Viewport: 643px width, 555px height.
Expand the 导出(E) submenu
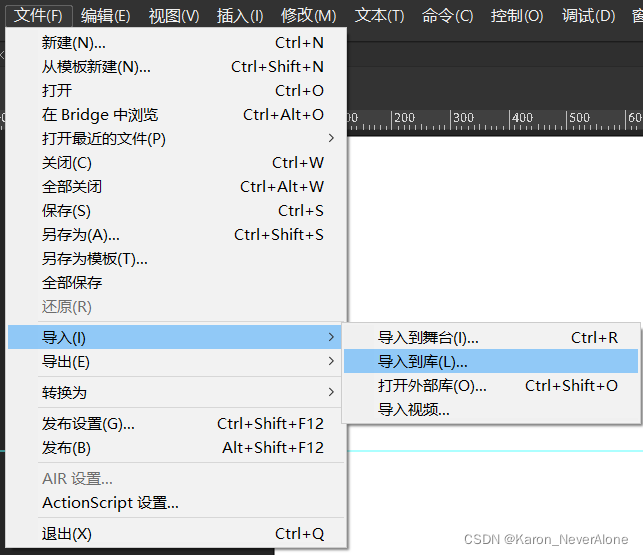click(x=175, y=361)
